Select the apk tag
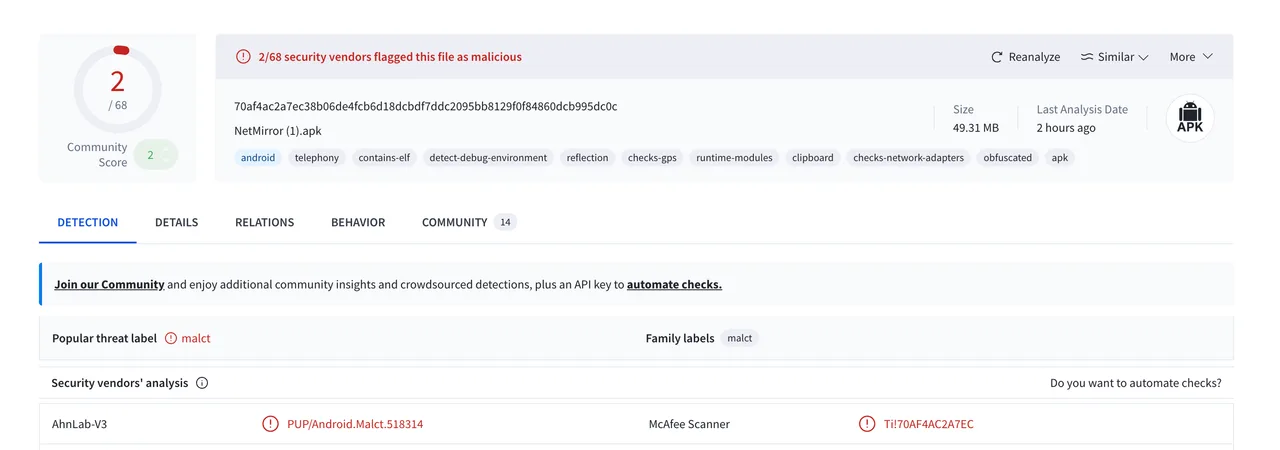1280x450 pixels. 1060,158
